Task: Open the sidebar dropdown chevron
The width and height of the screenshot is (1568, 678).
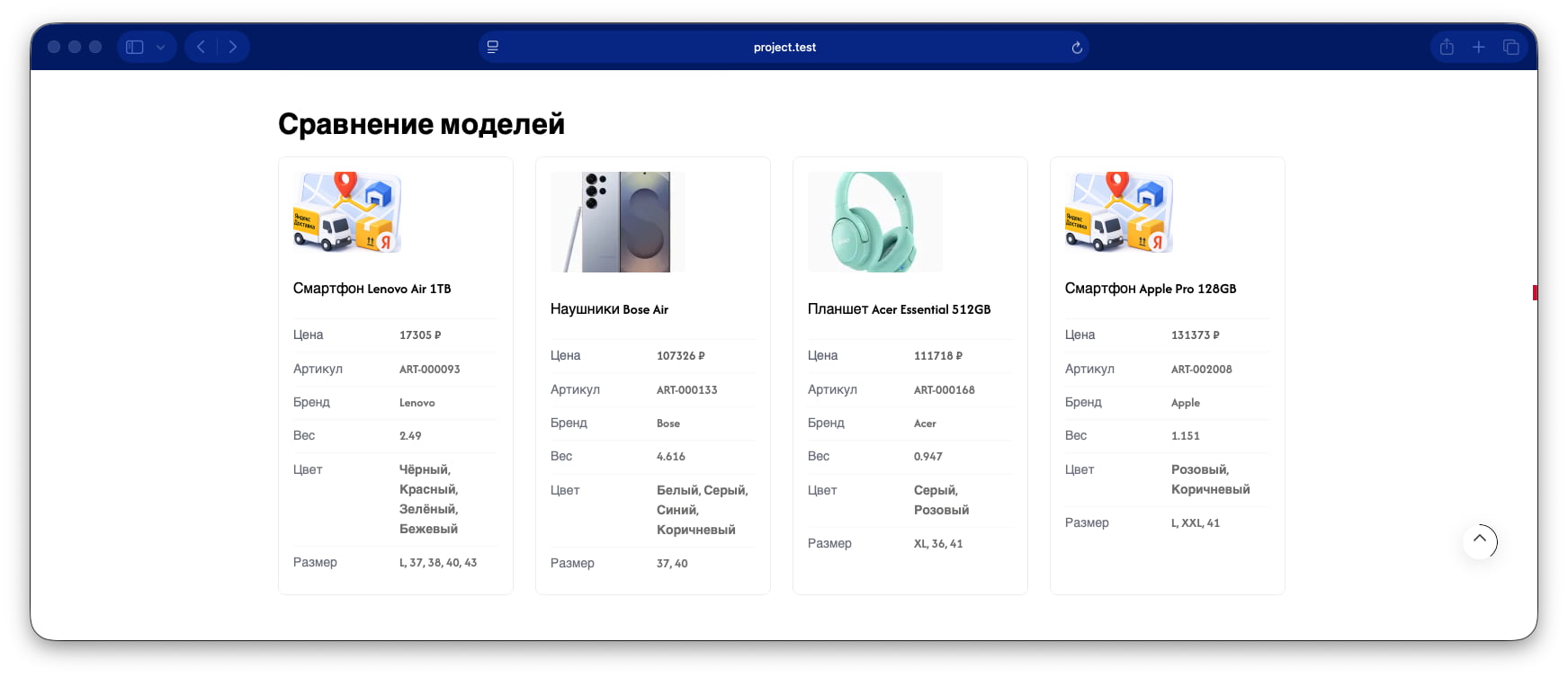Action: (x=161, y=47)
